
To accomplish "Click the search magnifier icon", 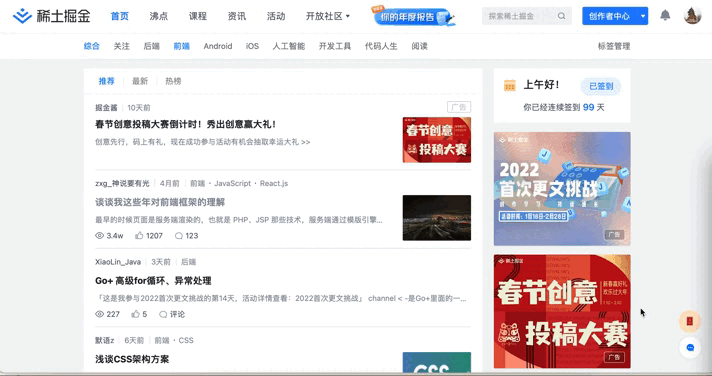I will pos(562,16).
